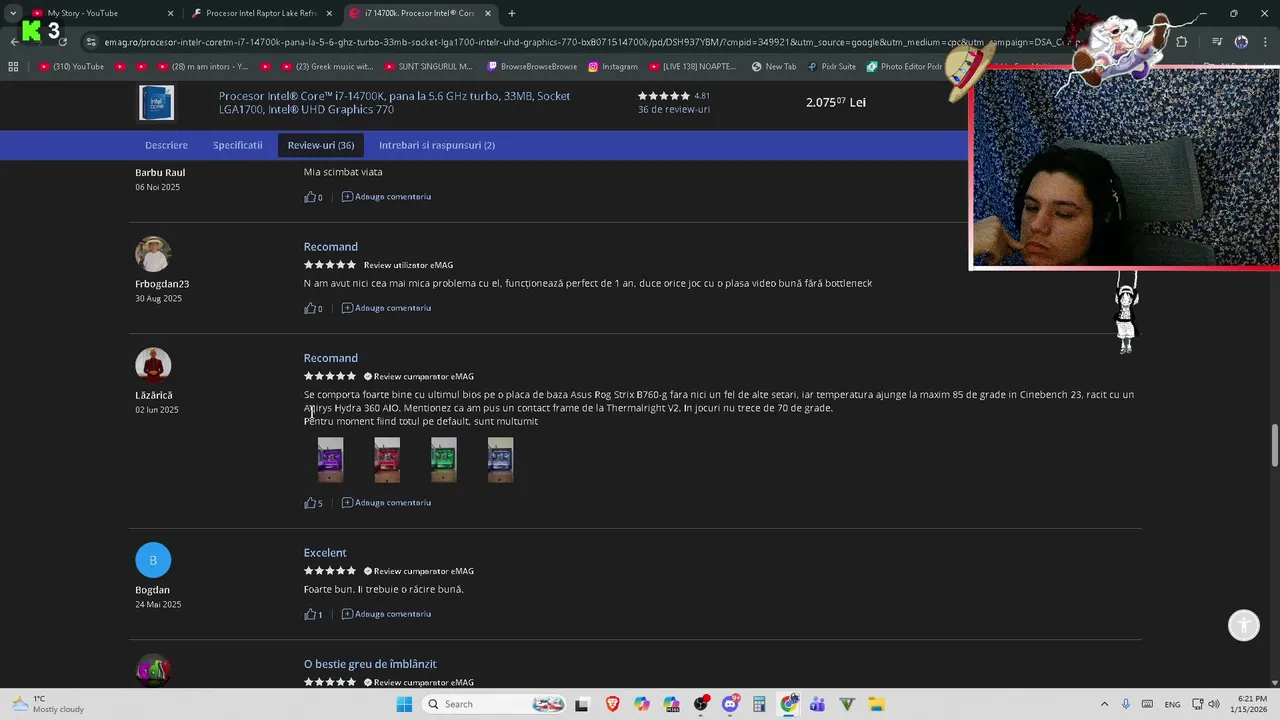Viewport: 1280px width, 720px height.
Task: View site information icon in address bar
Action: tap(91, 42)
